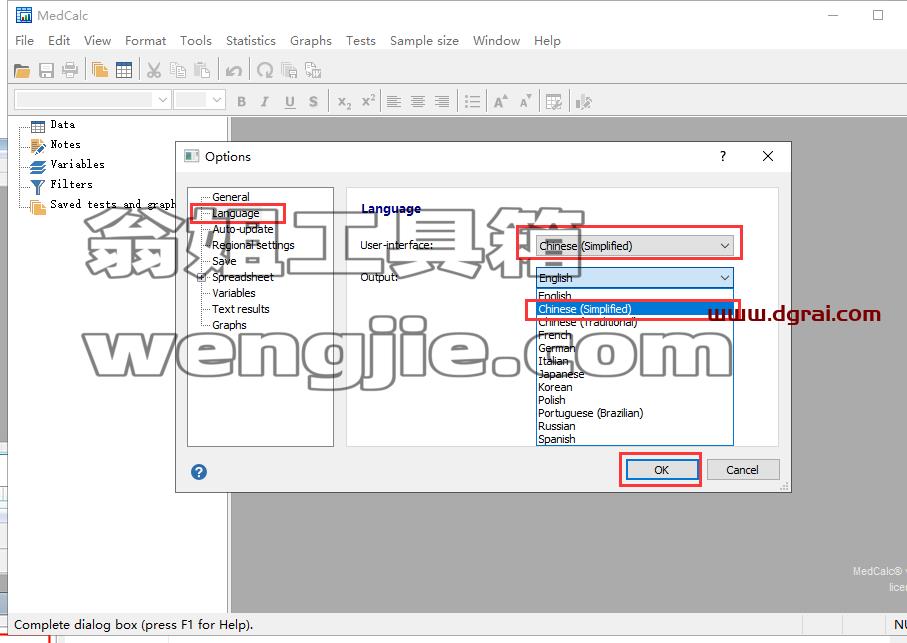Click the Open file folder icon
The image size is (907, 643).
pyautogui.click(x=22, y=71)
